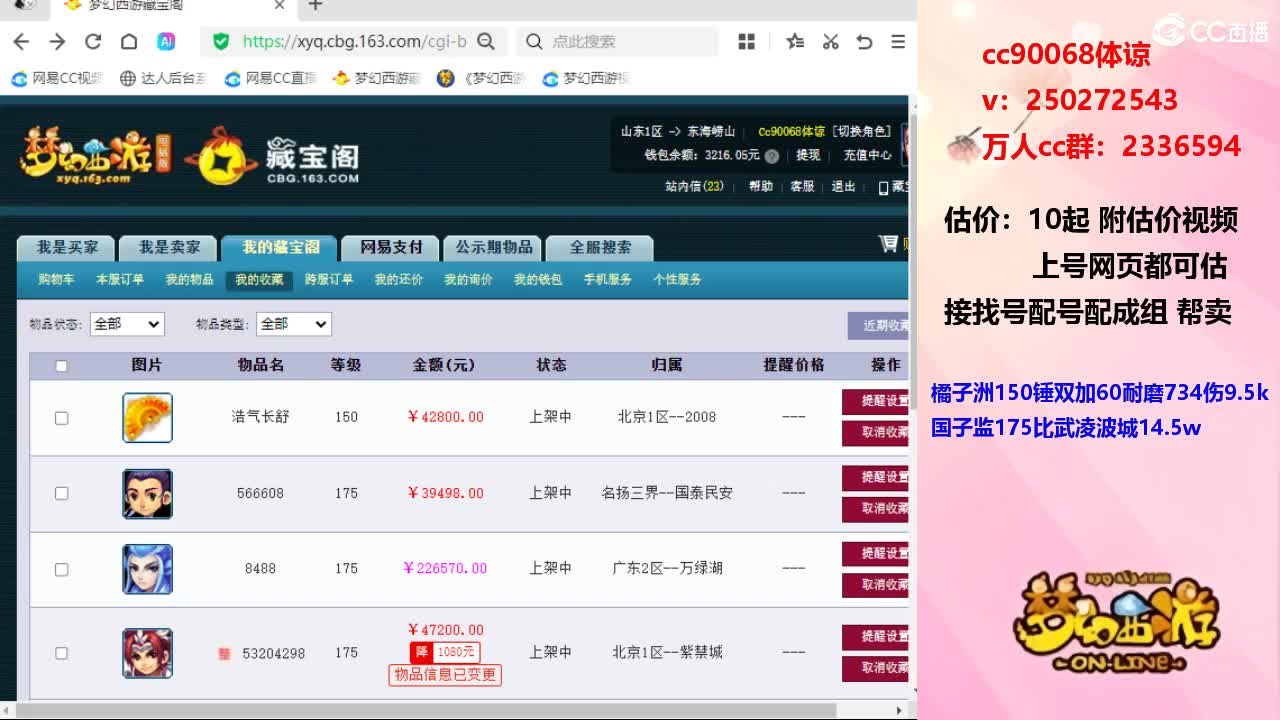
Task: Check the select-all checkbox in table header
Action: pos(61,366)
